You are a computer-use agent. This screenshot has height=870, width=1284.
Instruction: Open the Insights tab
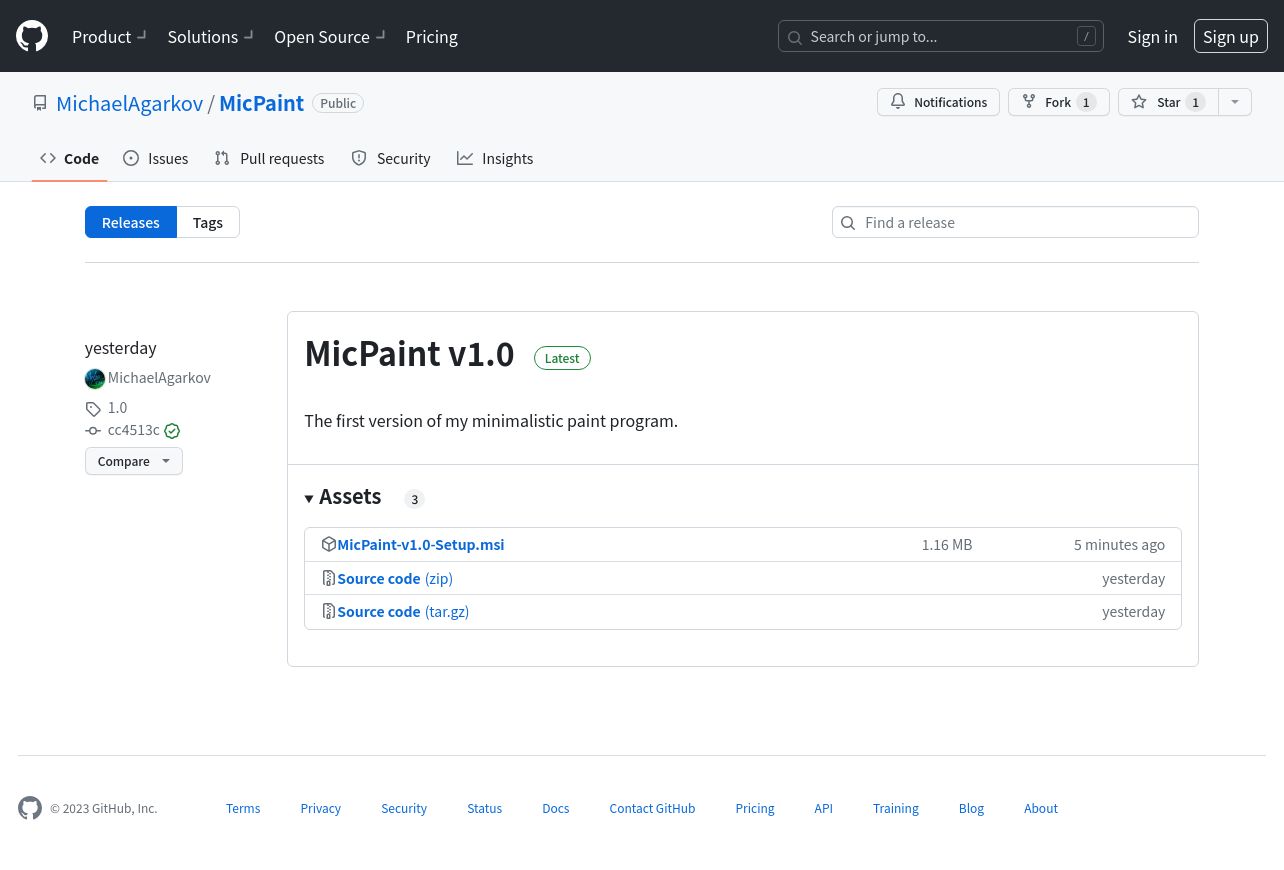point(495,158)
